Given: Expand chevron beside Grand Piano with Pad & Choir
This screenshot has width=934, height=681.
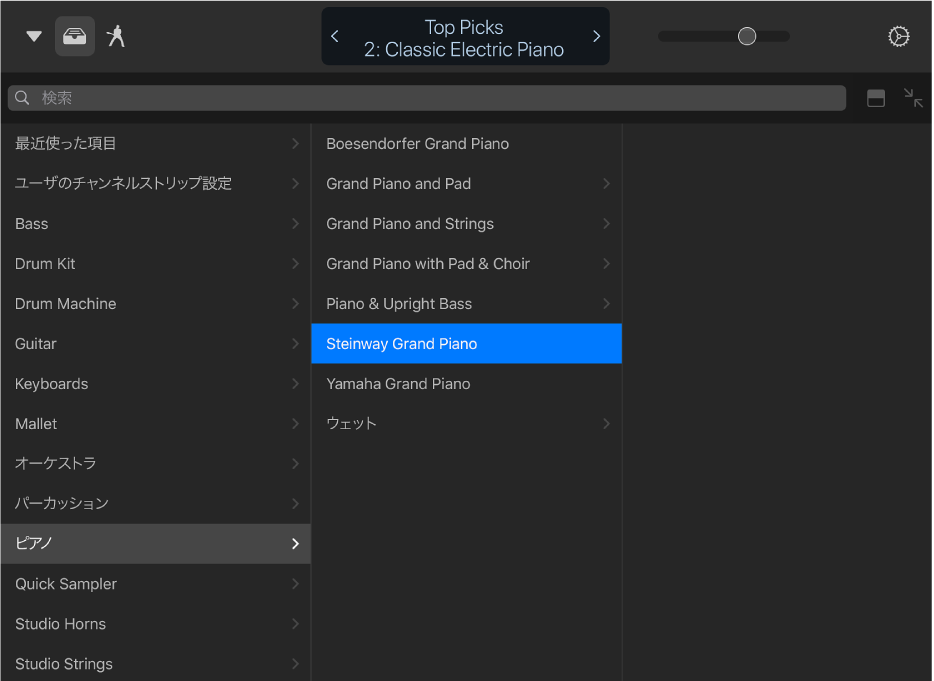Looking at the screenshot, I should [x=606, y=263].
